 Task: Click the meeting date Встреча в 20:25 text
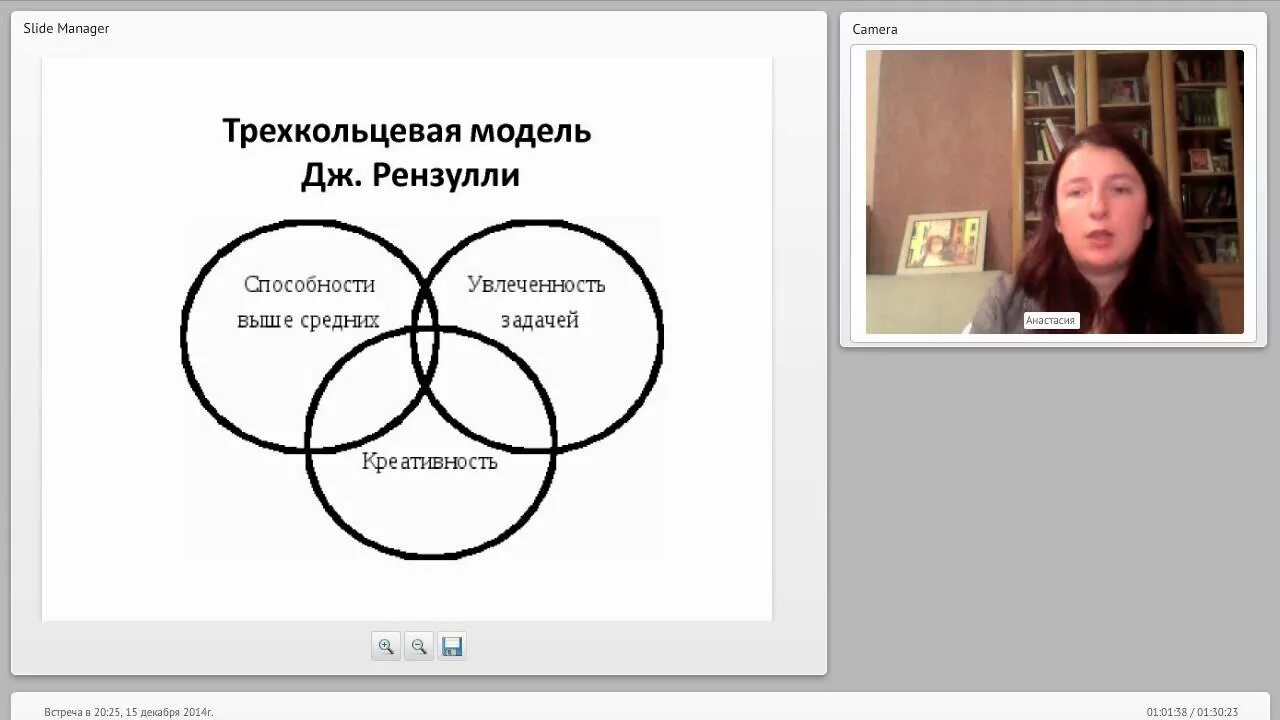[129, 712]
